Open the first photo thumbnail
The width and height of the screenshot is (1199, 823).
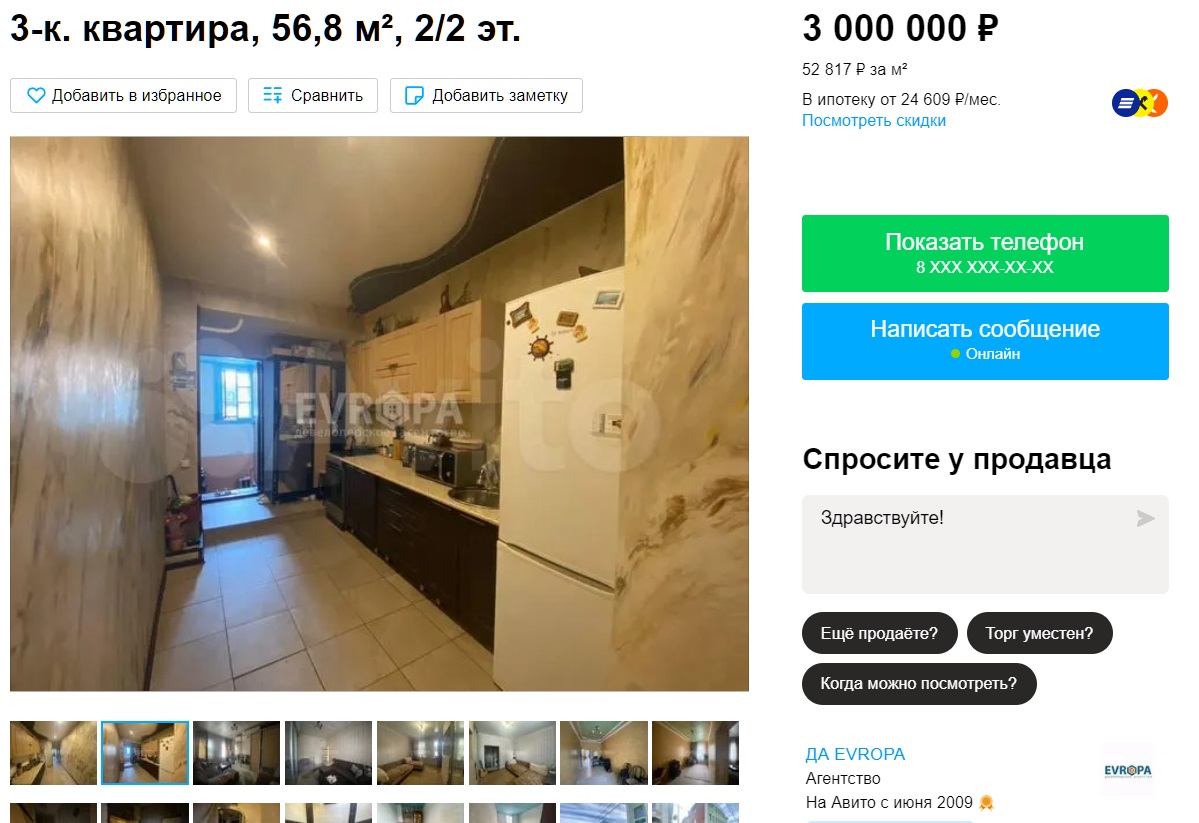(x=54, y=753)
